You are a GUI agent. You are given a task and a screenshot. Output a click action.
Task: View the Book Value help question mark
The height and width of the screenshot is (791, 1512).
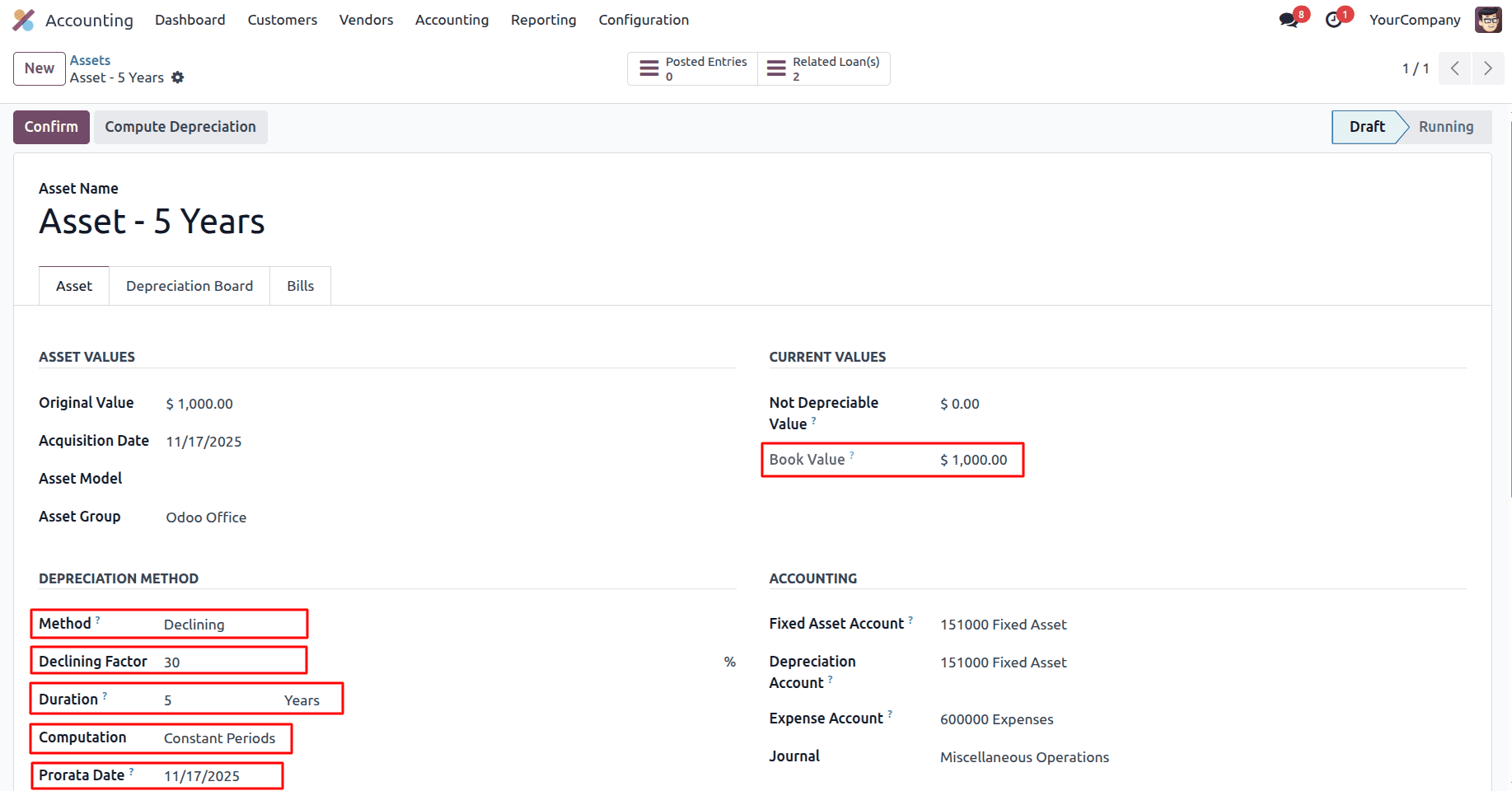[853, 455]
